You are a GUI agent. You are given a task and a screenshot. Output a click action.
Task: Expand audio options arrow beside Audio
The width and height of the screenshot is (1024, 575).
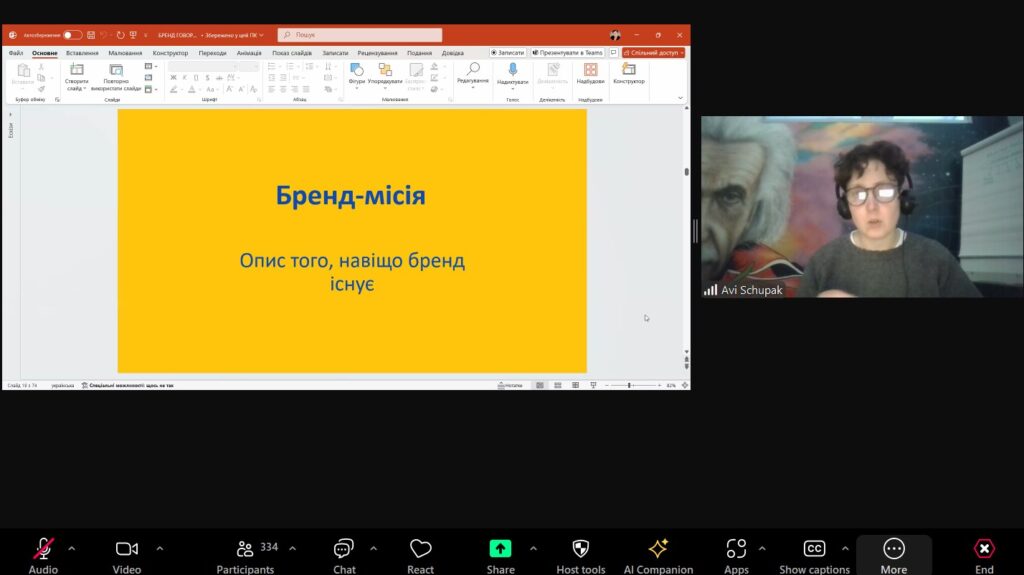[x=71, y=548]
